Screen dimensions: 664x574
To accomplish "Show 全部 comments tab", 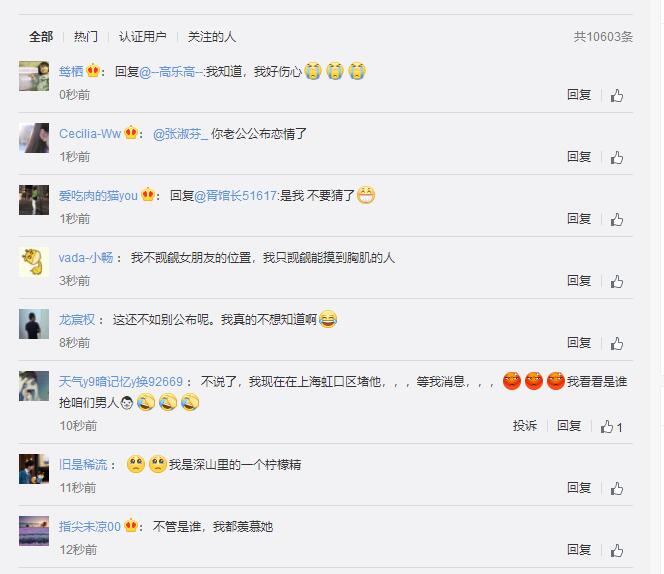I will click(41, 37).
